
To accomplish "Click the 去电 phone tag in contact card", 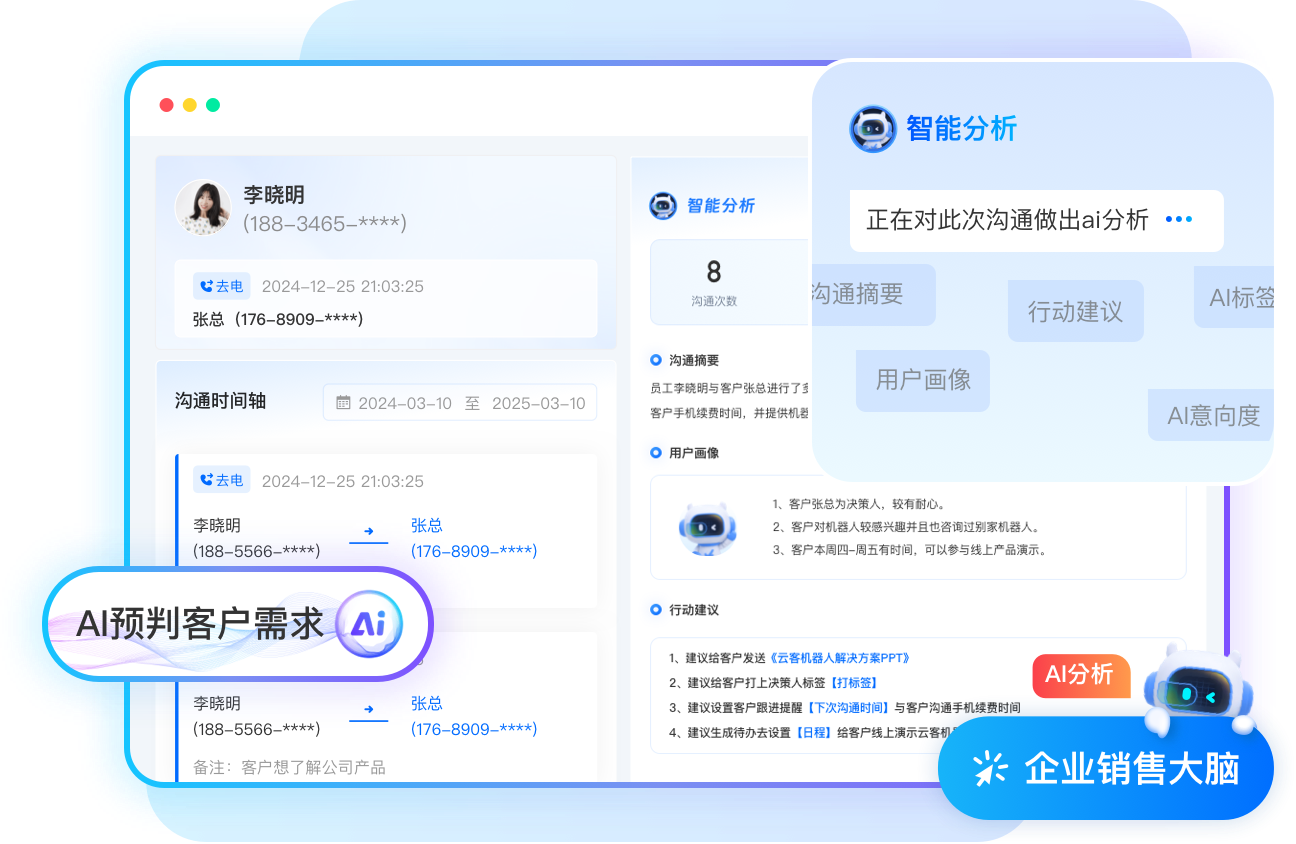I will 222,286.
